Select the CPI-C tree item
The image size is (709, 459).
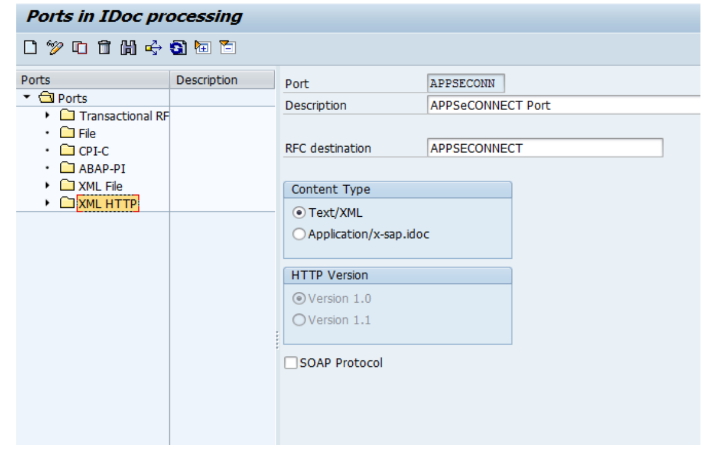point(93,151)
